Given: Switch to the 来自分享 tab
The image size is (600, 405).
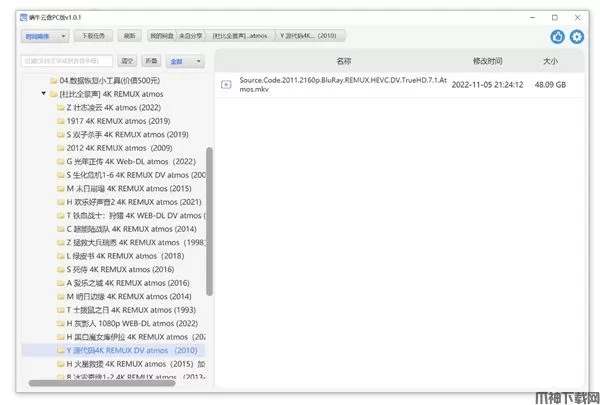Looking at the screenshot, I should (x=193, y=36).
